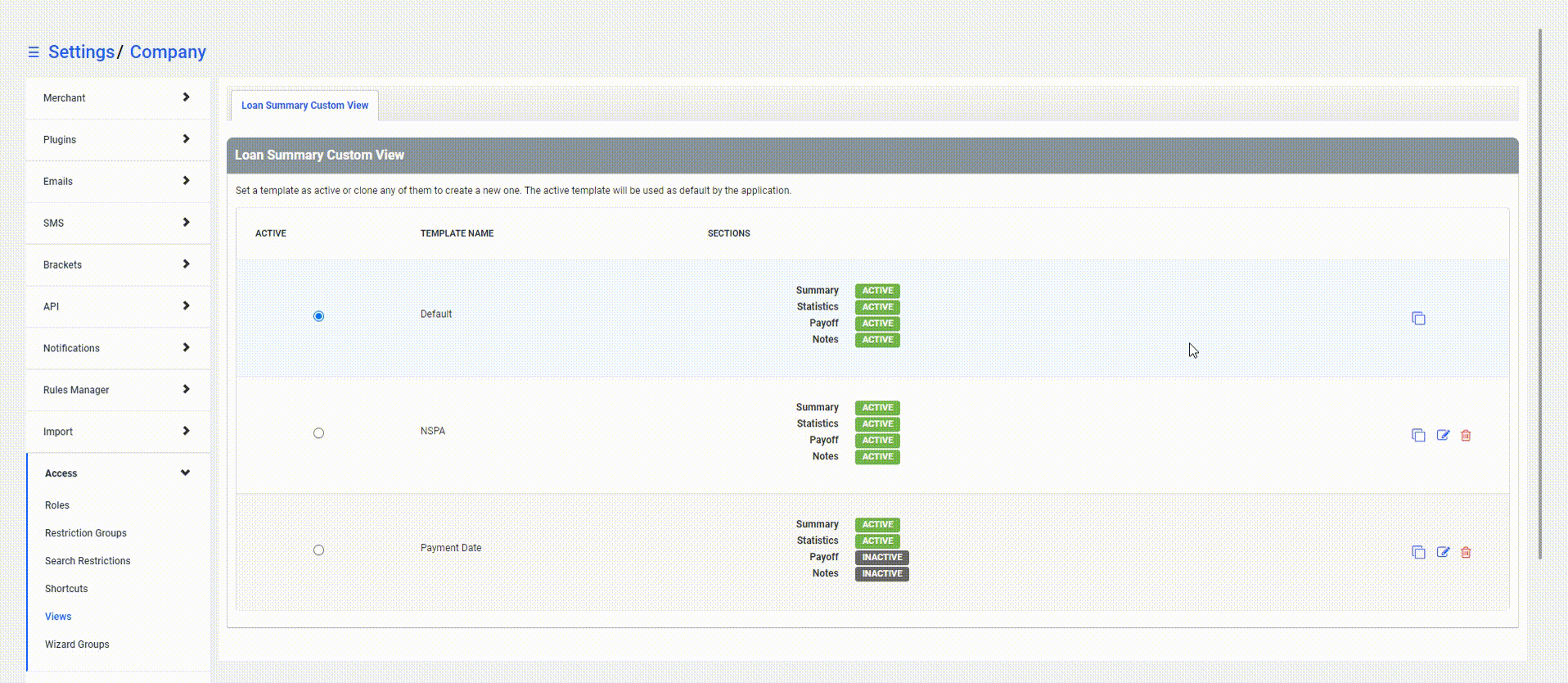The height and width of the screenshot is (683, 1568).
Task: Set NSPA template as active
Action: point(318,433)
